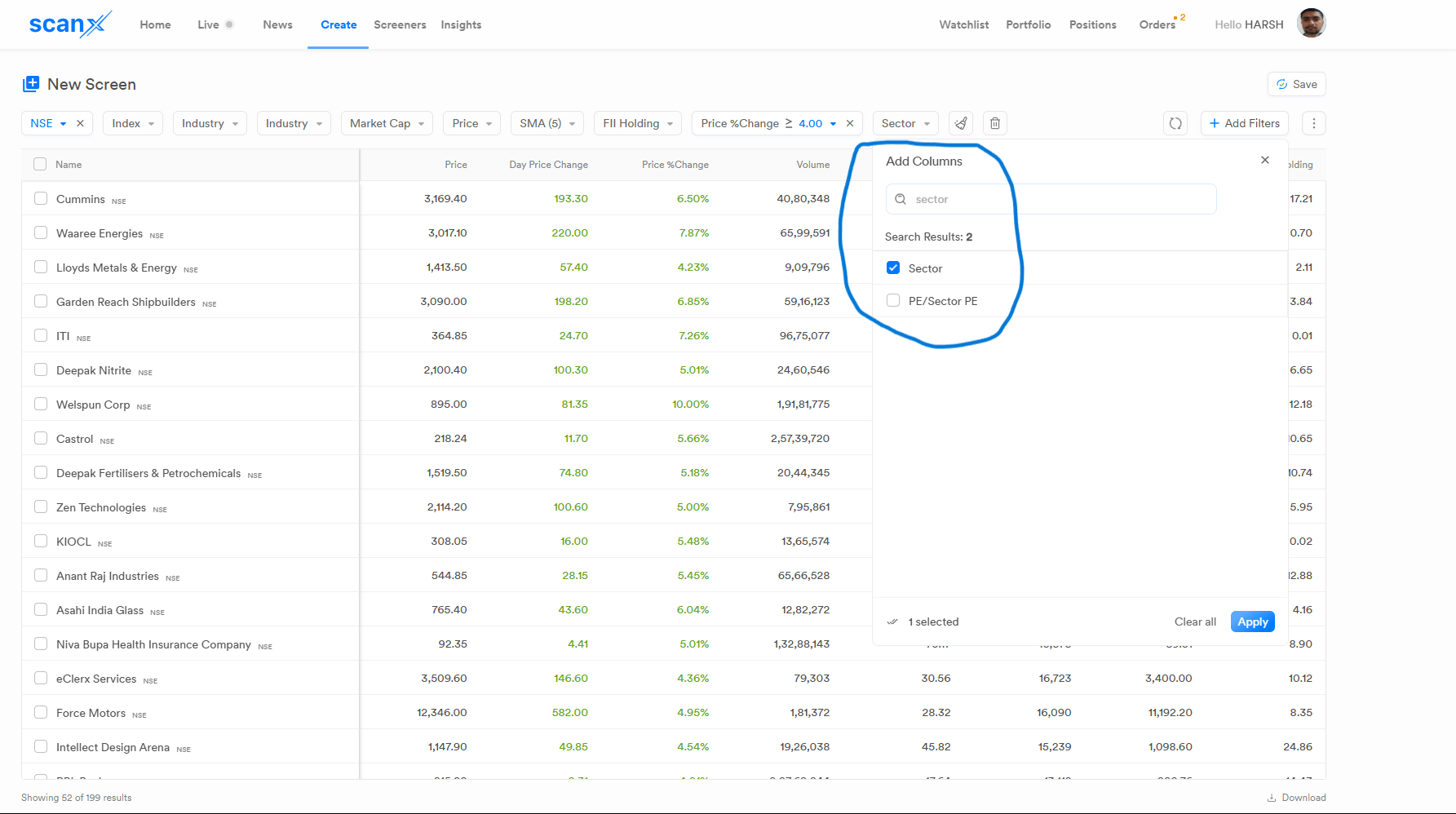This screenshot has height=814, width=1456.
Task: Open the NSE exchange dropdown
Action: point(48,123)
